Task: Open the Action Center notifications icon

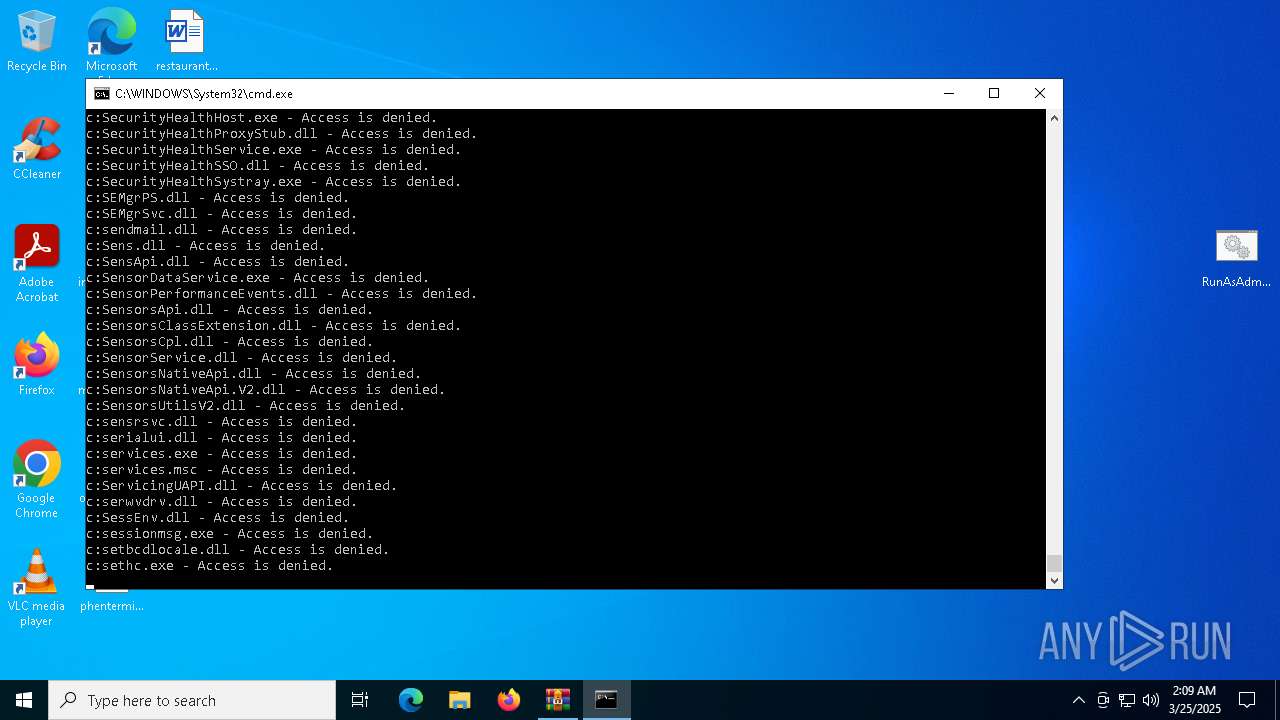Action: pos(1247,700)
